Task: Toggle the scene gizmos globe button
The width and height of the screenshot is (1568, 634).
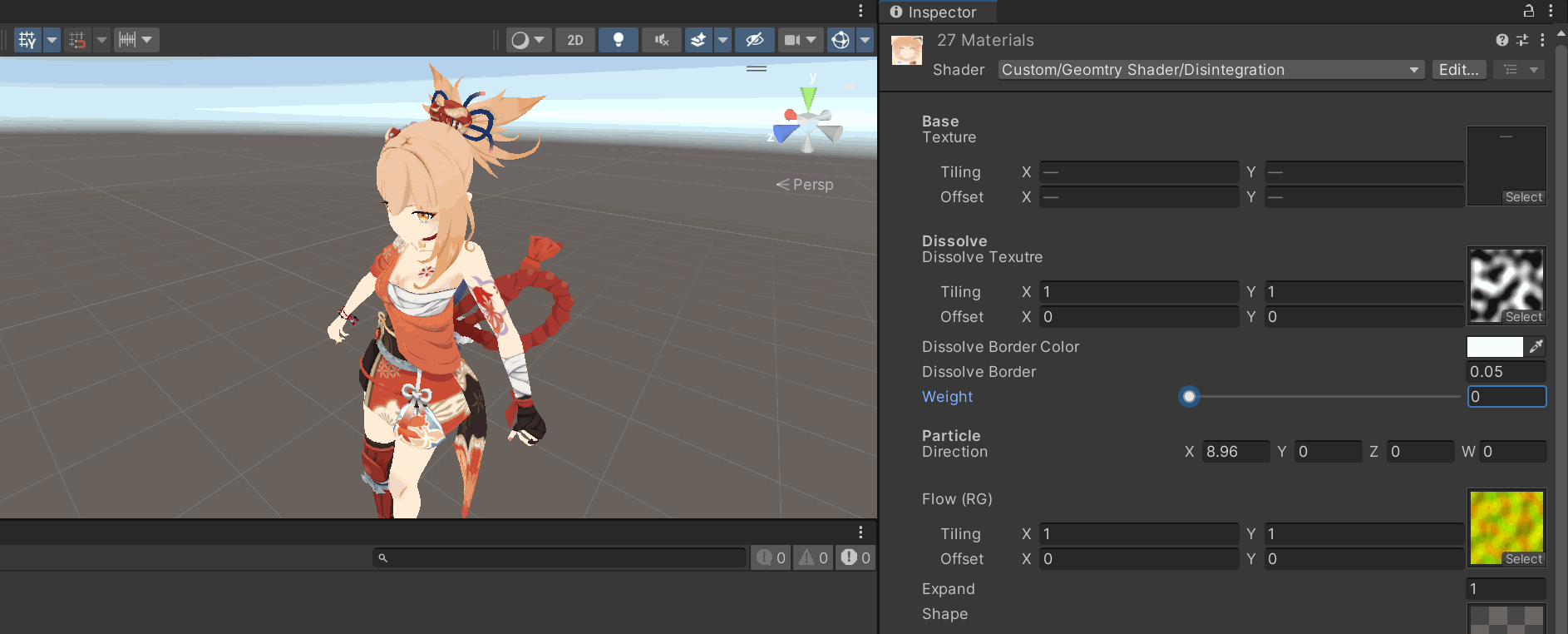Action: (x=841, y=40)
